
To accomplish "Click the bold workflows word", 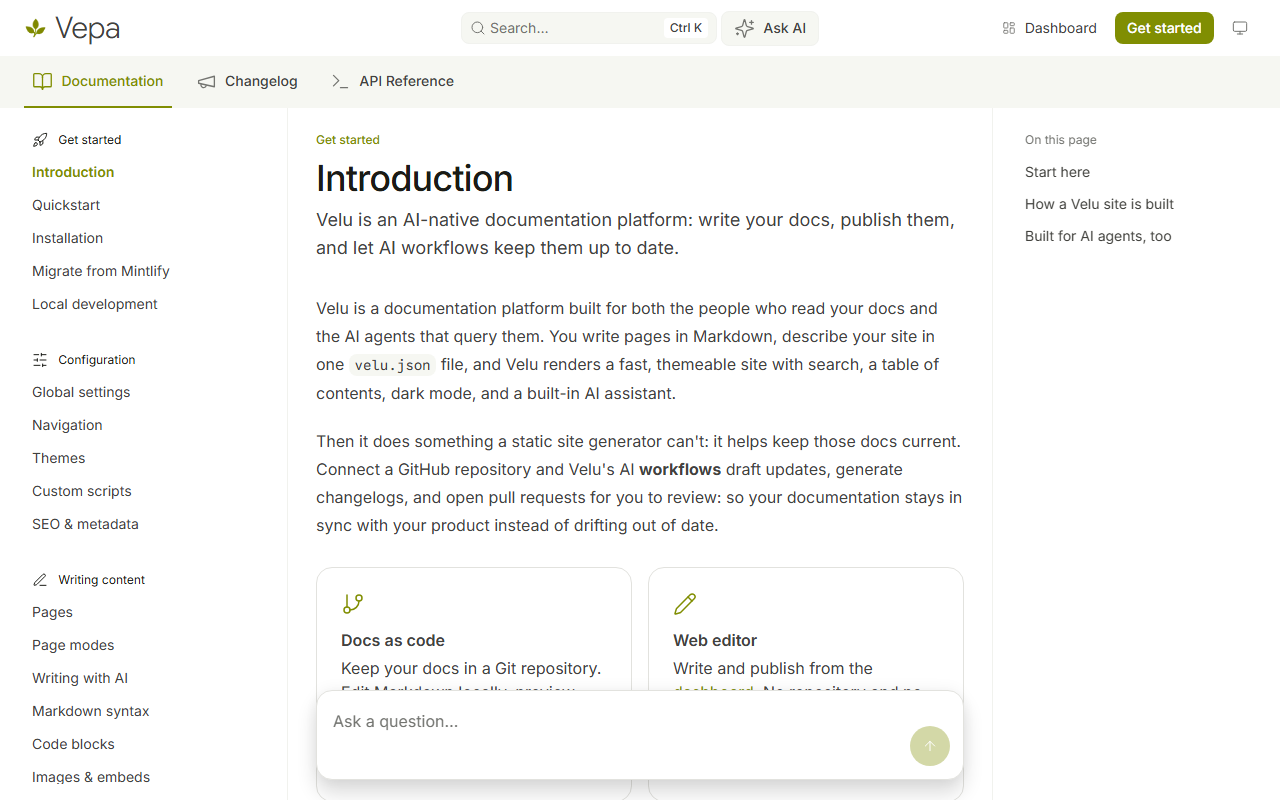I will 680,469.
